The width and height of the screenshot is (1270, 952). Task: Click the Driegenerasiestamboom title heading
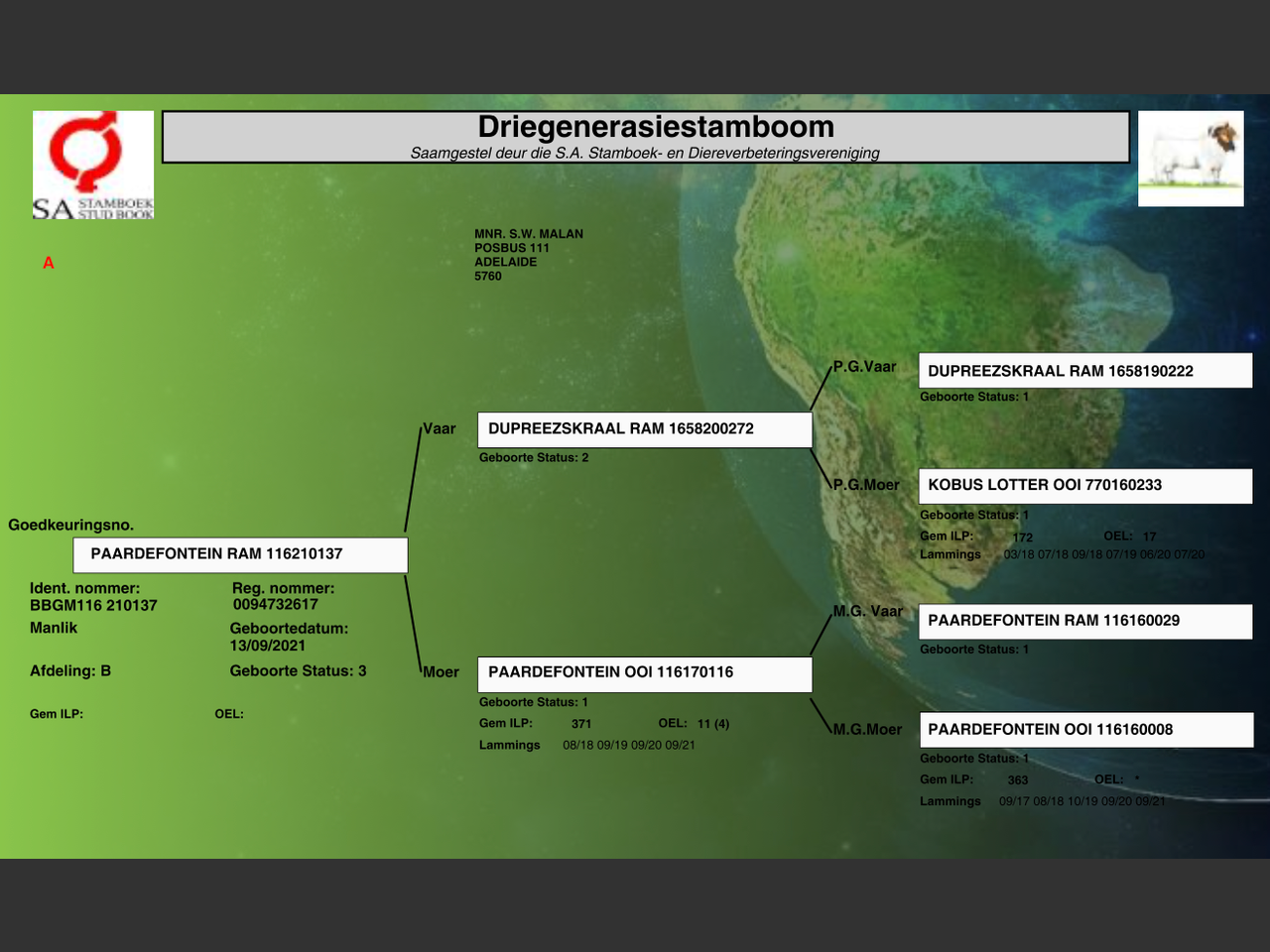[656, 127]
